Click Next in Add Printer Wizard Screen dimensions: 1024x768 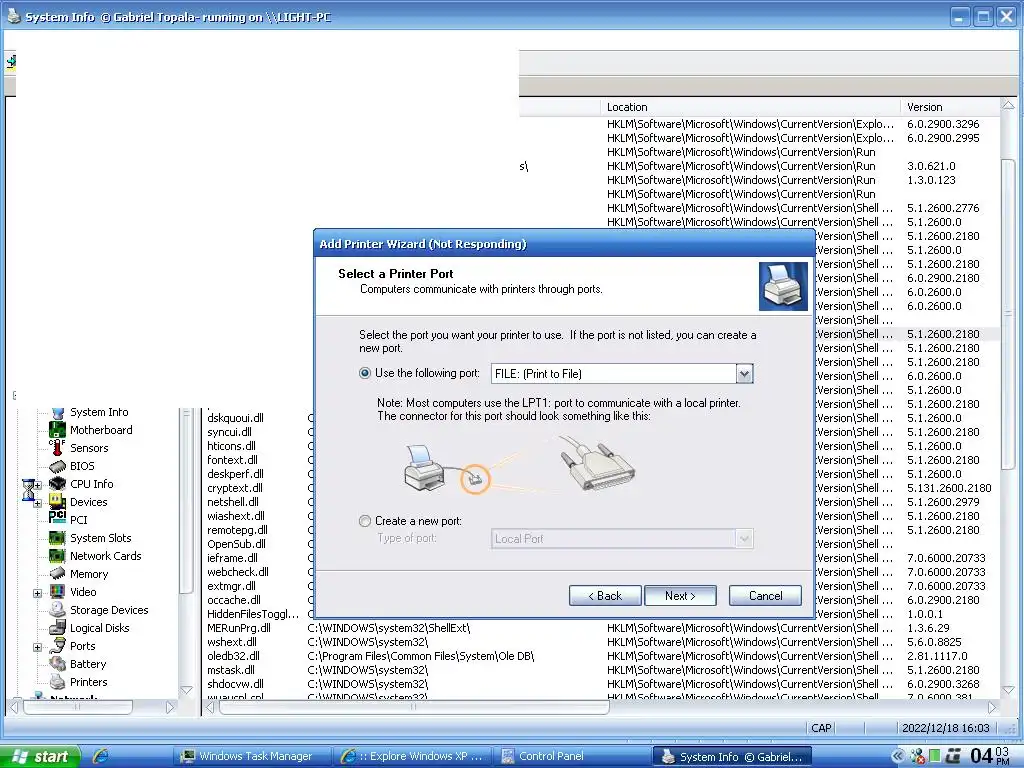pos(680,596)
